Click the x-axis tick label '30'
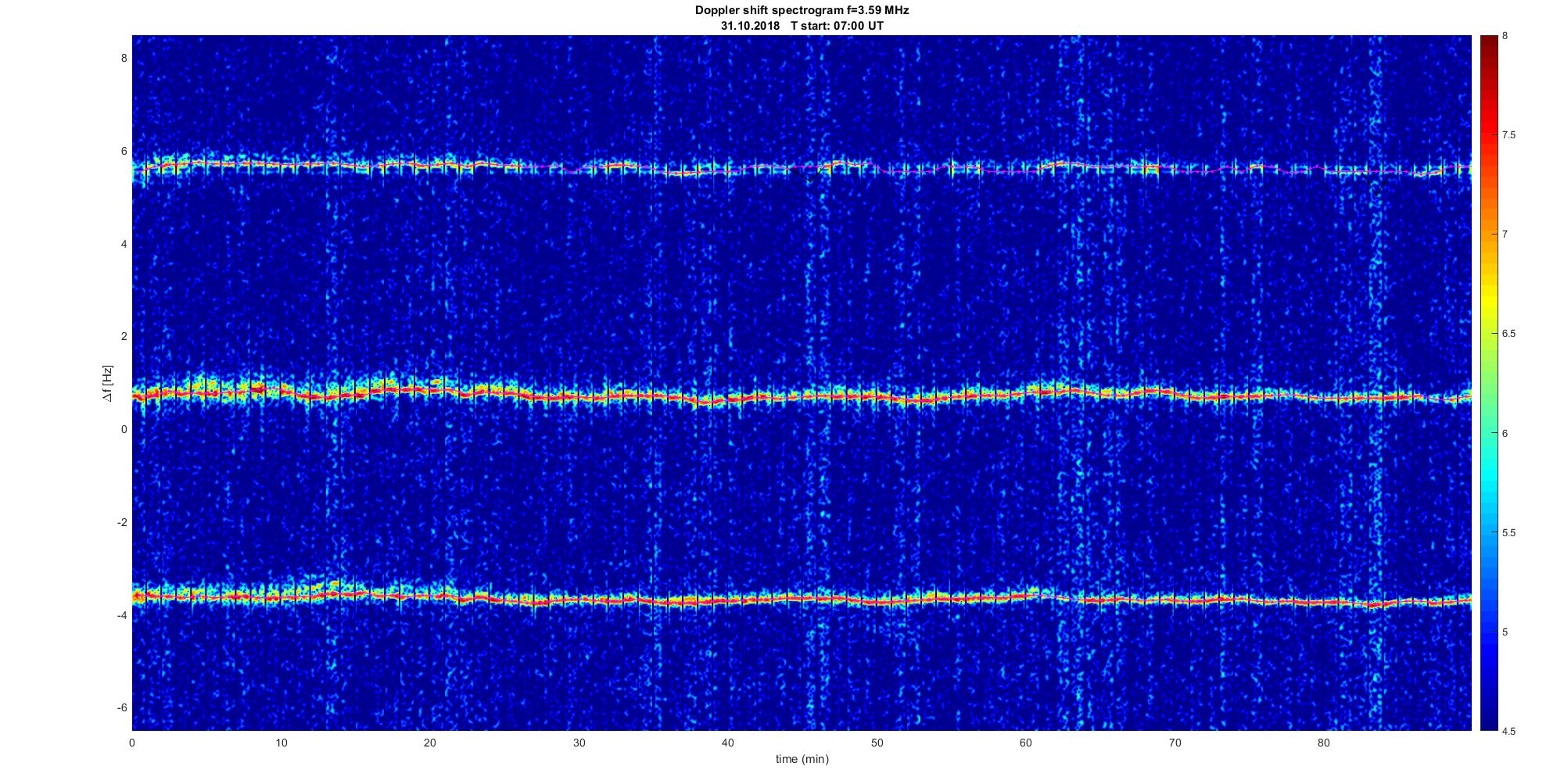 [579, 743]
